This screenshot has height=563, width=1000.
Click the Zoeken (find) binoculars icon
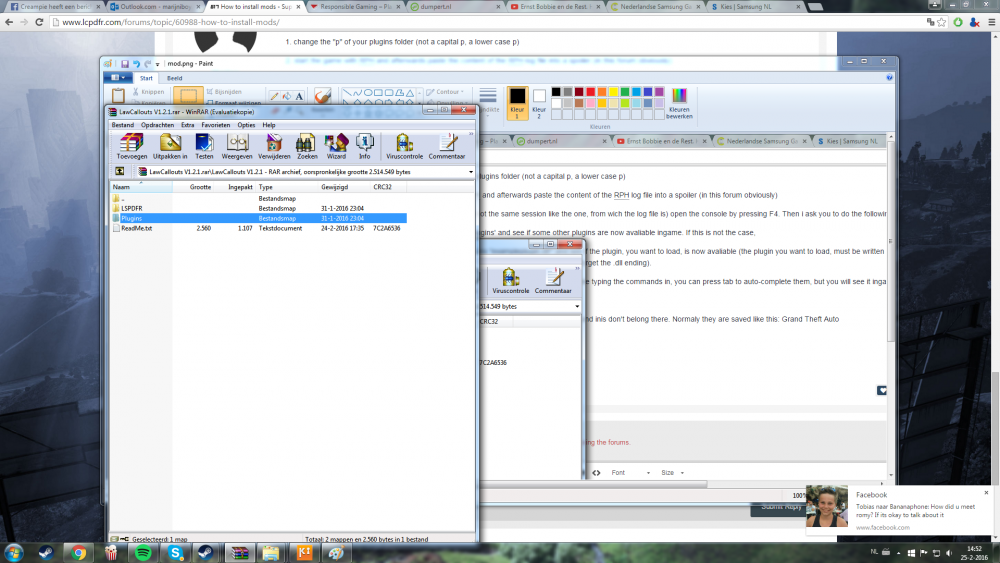pyautogui.click(x=307, y=146)
